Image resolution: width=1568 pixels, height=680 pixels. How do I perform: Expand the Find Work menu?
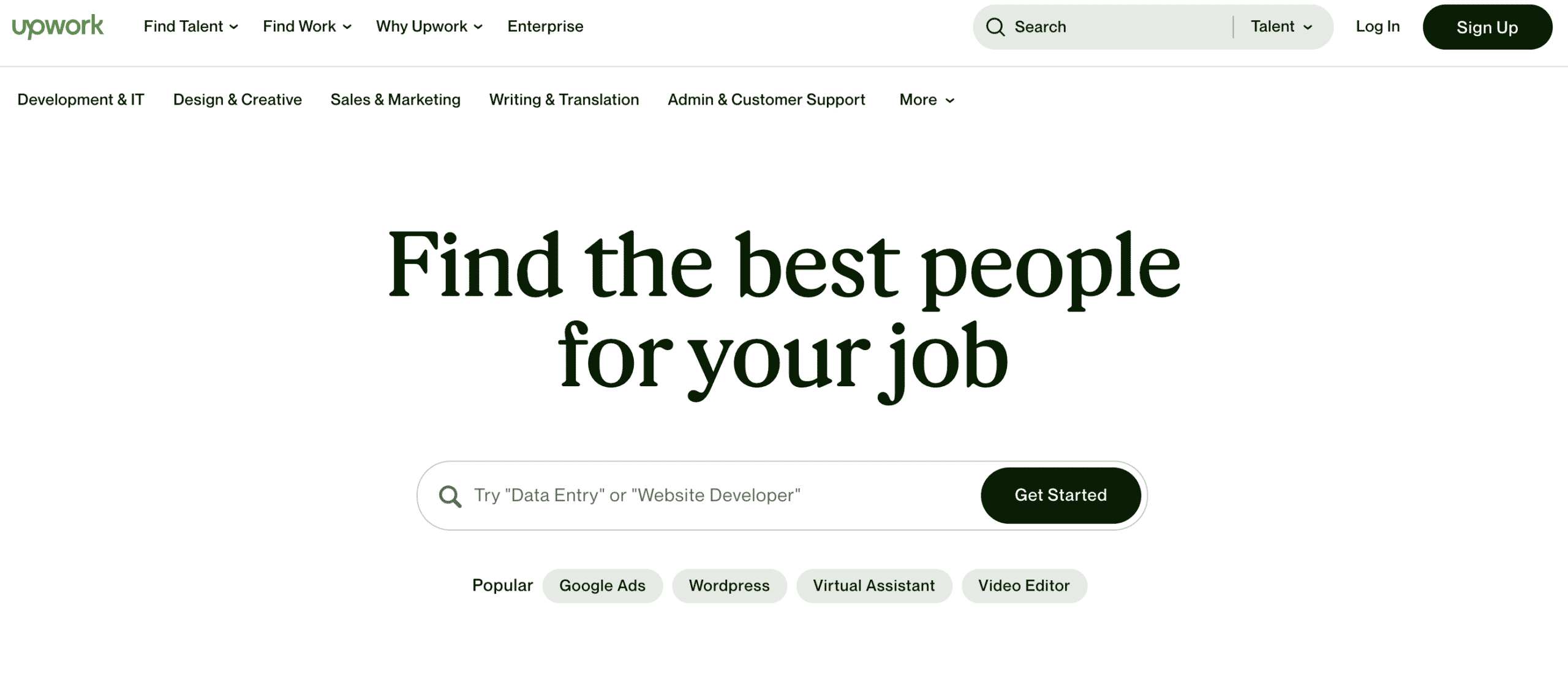point(307,26)
